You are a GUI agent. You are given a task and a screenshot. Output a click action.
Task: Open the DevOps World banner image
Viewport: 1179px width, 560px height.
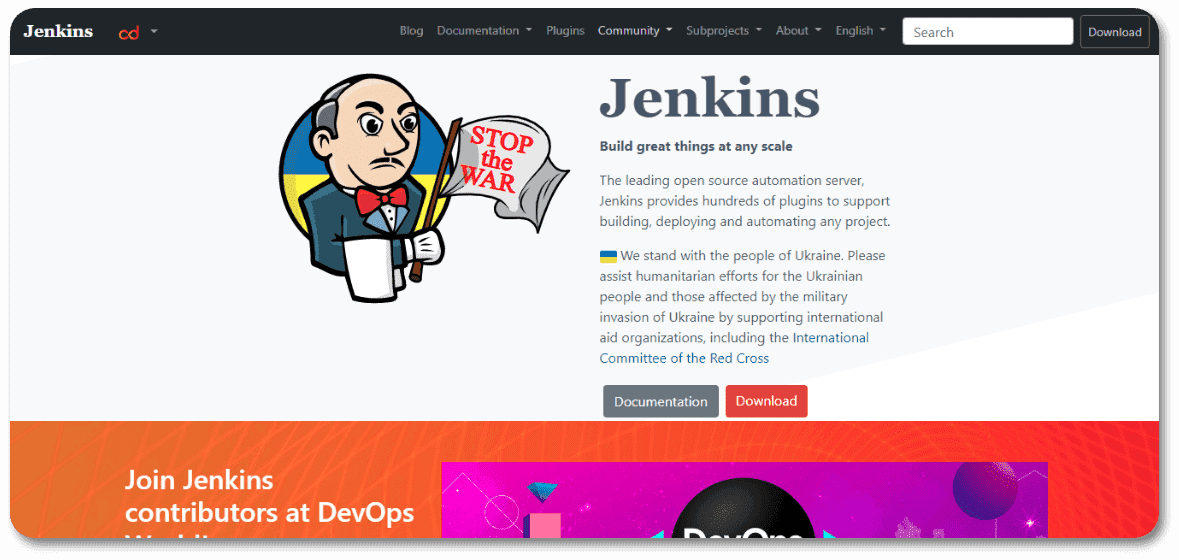tap(744, 501)
